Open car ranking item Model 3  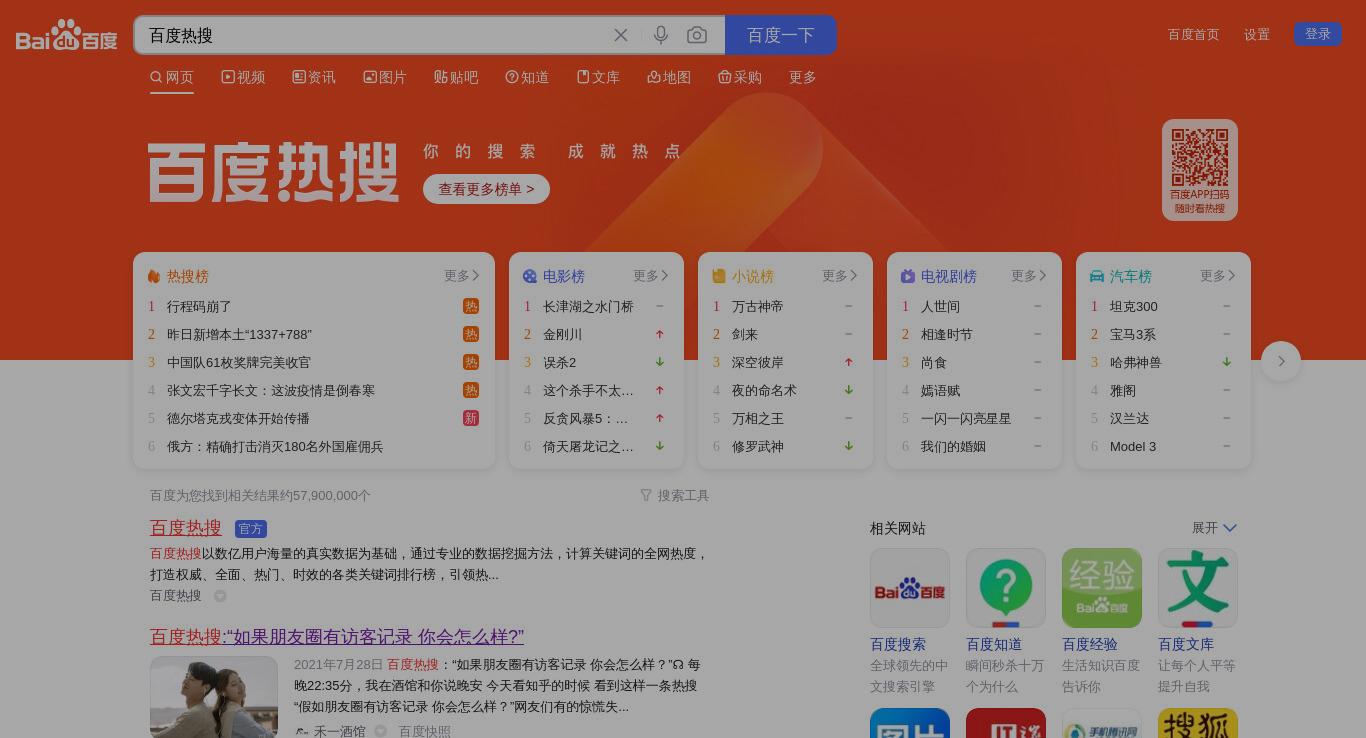tap(1133, 446)
